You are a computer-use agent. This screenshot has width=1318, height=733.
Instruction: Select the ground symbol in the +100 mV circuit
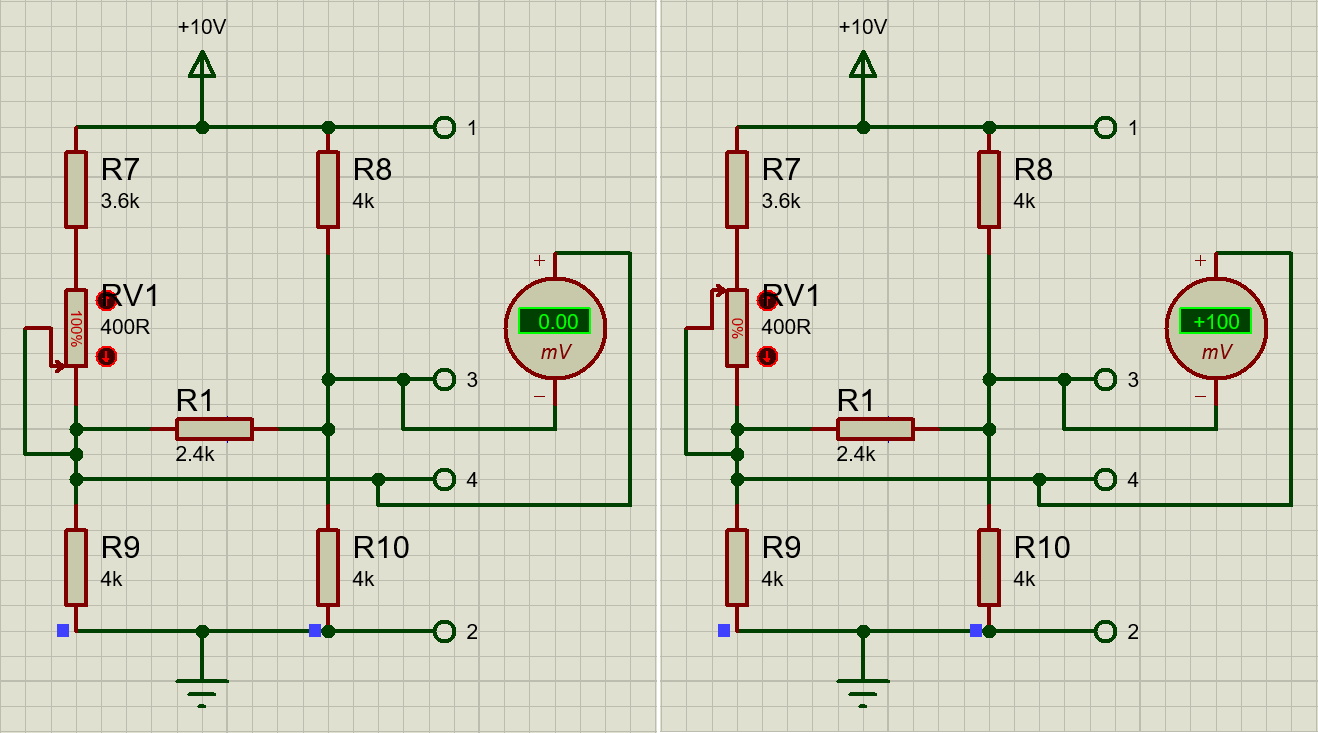[863, 686]
